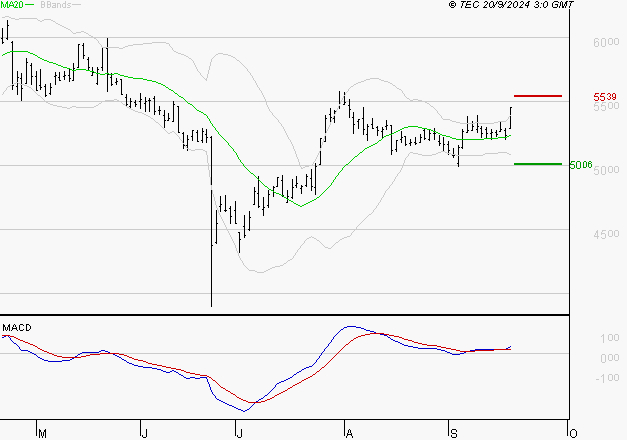Click the MACD -100 axis label
This screenshot has width=627, height=440.
tap(607, 378)
